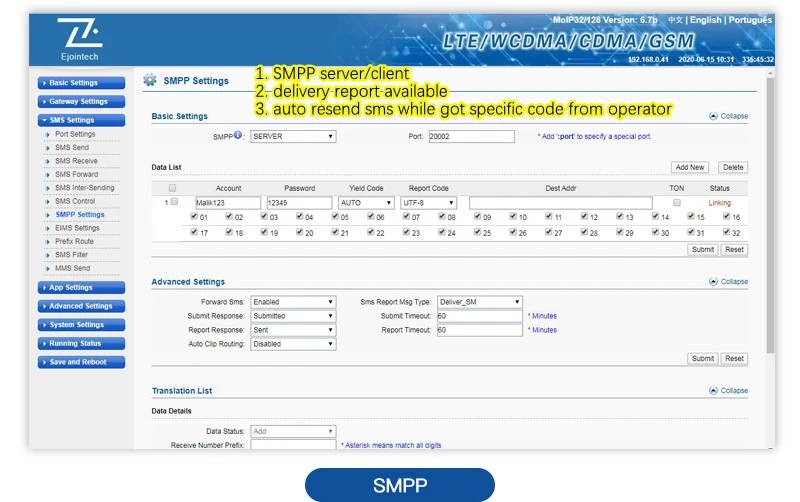Click the SMPP info icon
Image resolution: width=800 pixels, height=502 pixels.
238,135
